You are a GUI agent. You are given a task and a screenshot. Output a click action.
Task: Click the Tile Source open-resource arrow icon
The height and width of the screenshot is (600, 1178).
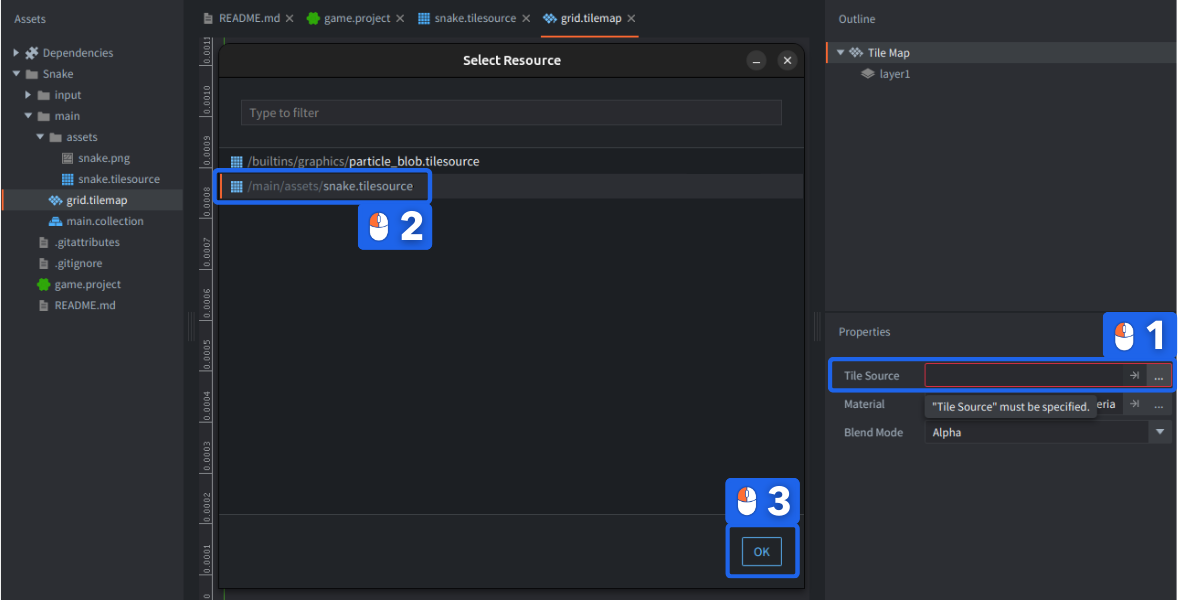pos(1134,376)
